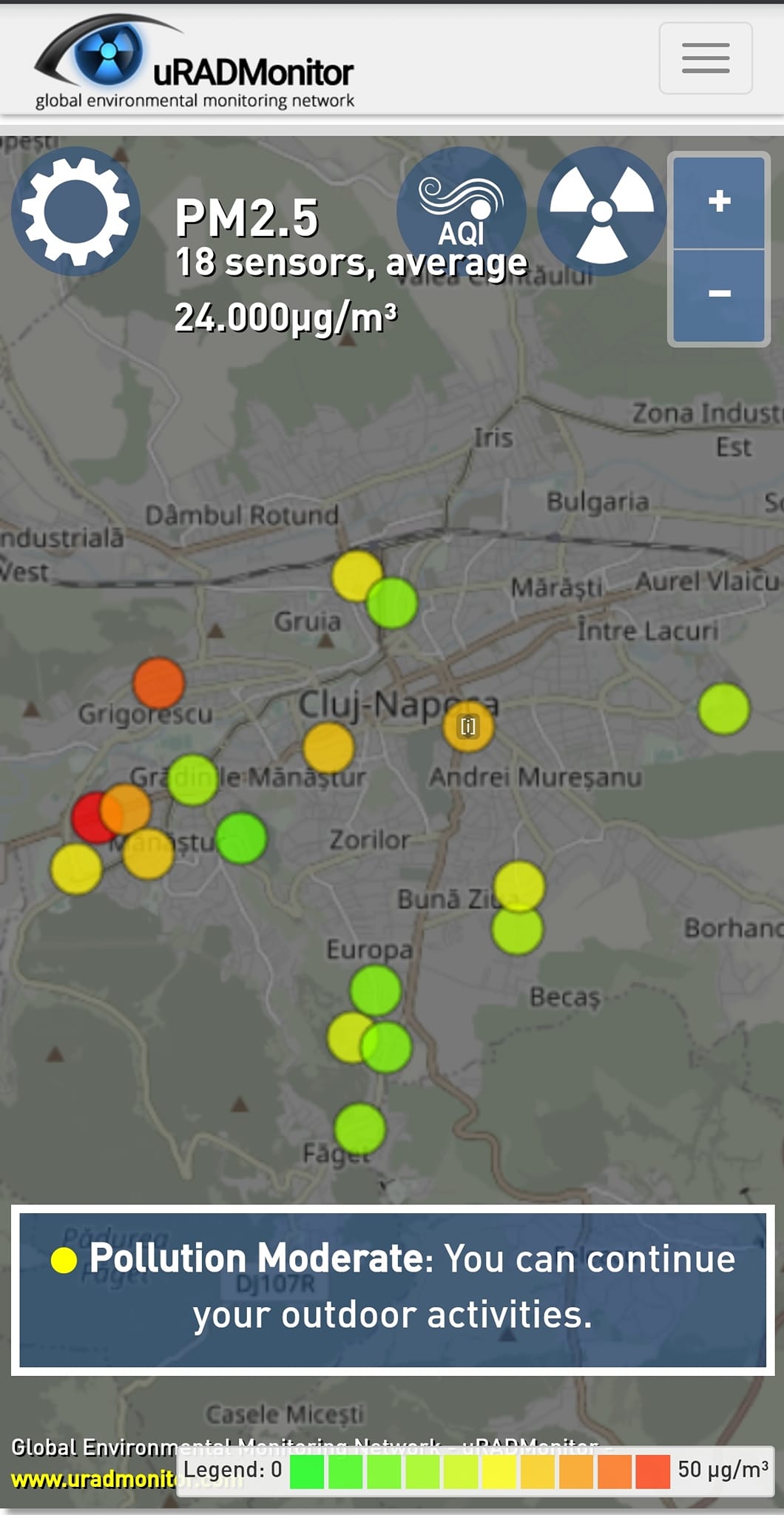Click the uRADMonitor eye logo
The height and width of the screenshot is (1515, 784).
pyautogui.click(x=107, y=52)
